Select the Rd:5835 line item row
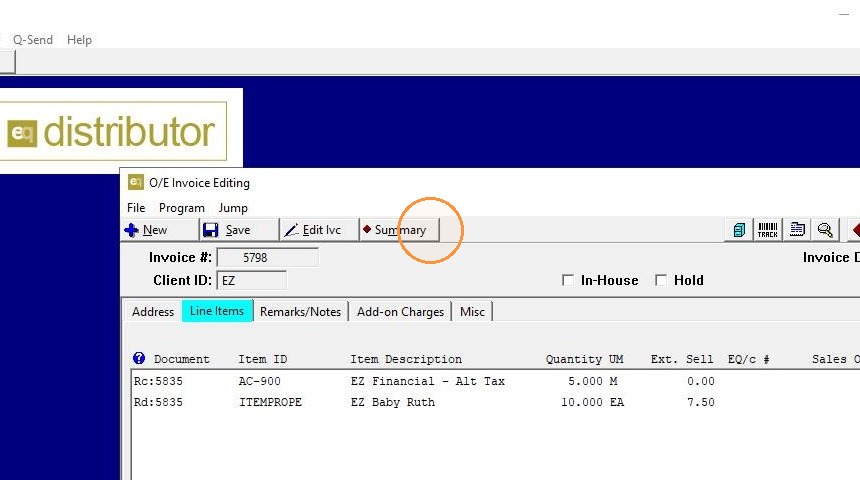This screenshot has width=860, height=480. coord(495,402)
